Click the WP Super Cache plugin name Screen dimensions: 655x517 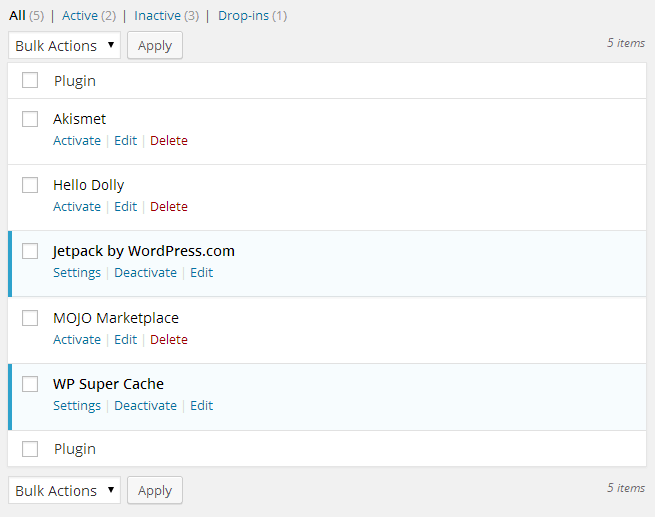109,384
